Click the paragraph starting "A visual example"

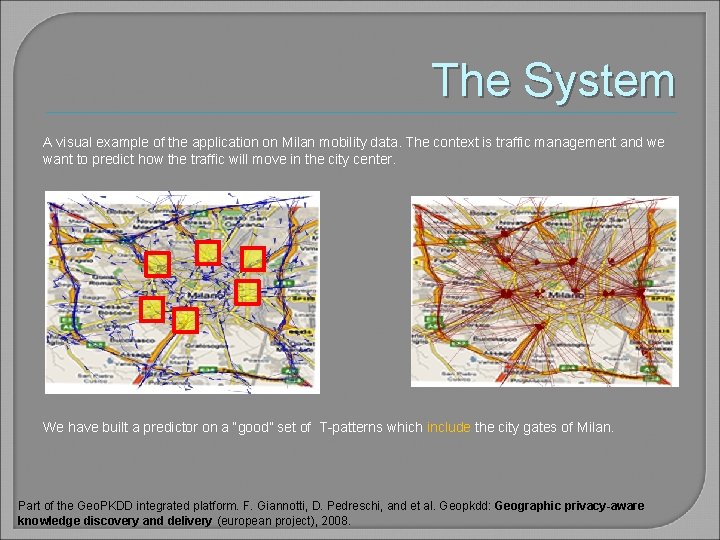tap(354, 151)
